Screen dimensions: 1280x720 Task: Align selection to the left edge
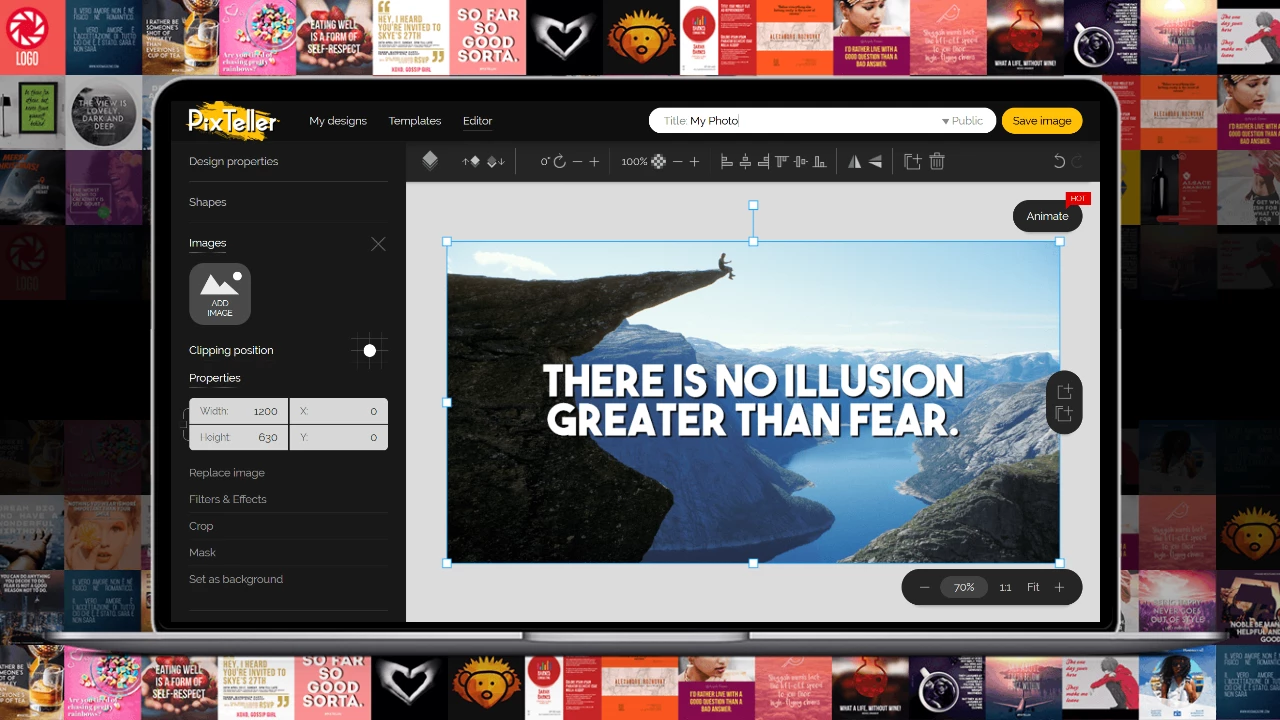(727, 161)
